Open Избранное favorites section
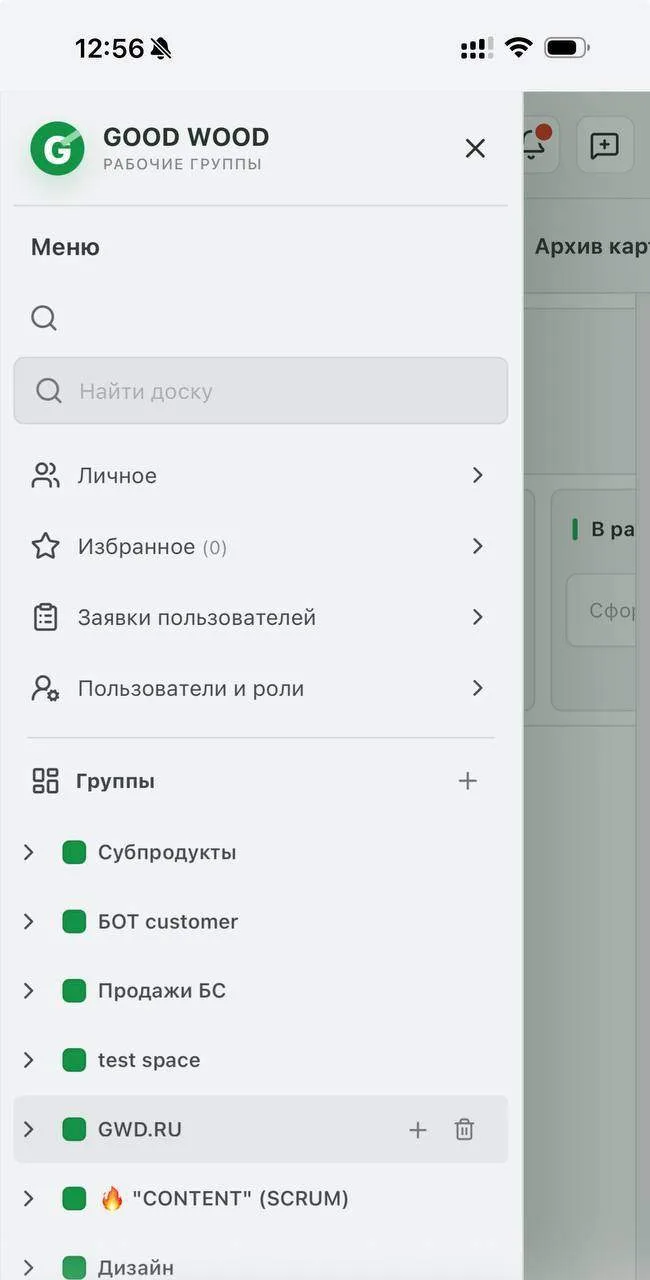650x1280 pixels. click(x=260, y=546)
